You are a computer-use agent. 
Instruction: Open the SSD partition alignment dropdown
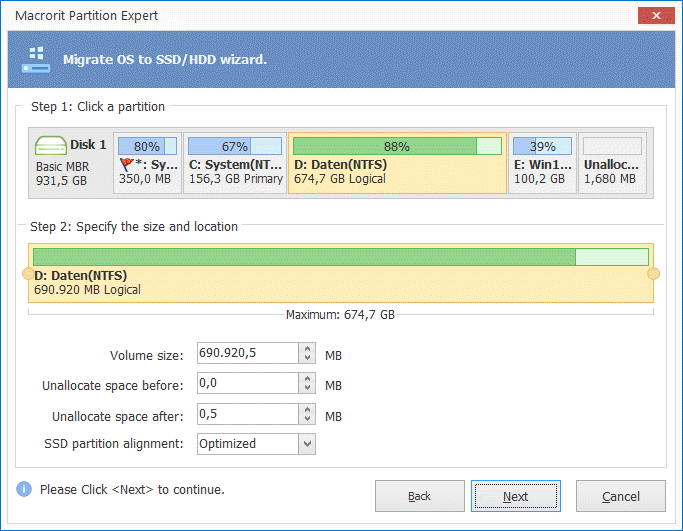308,444
